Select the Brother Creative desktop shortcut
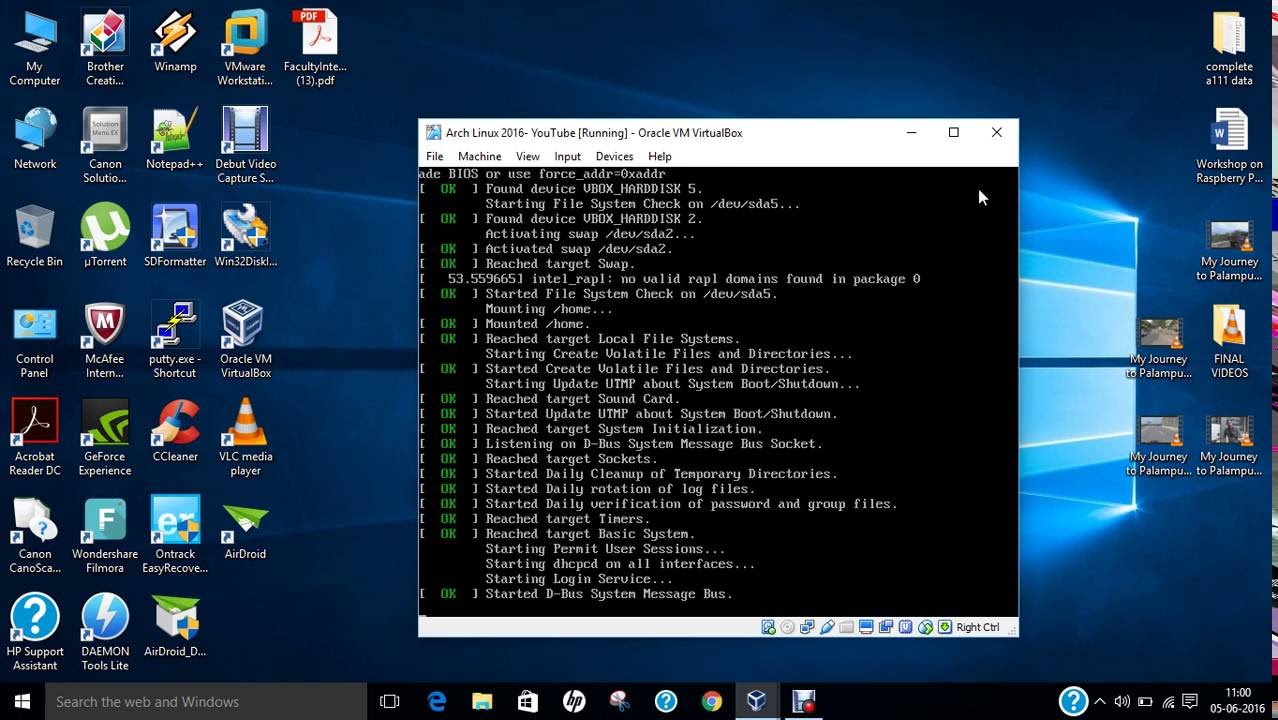This screenshot has width=1278, height=720. click(105, 48)
